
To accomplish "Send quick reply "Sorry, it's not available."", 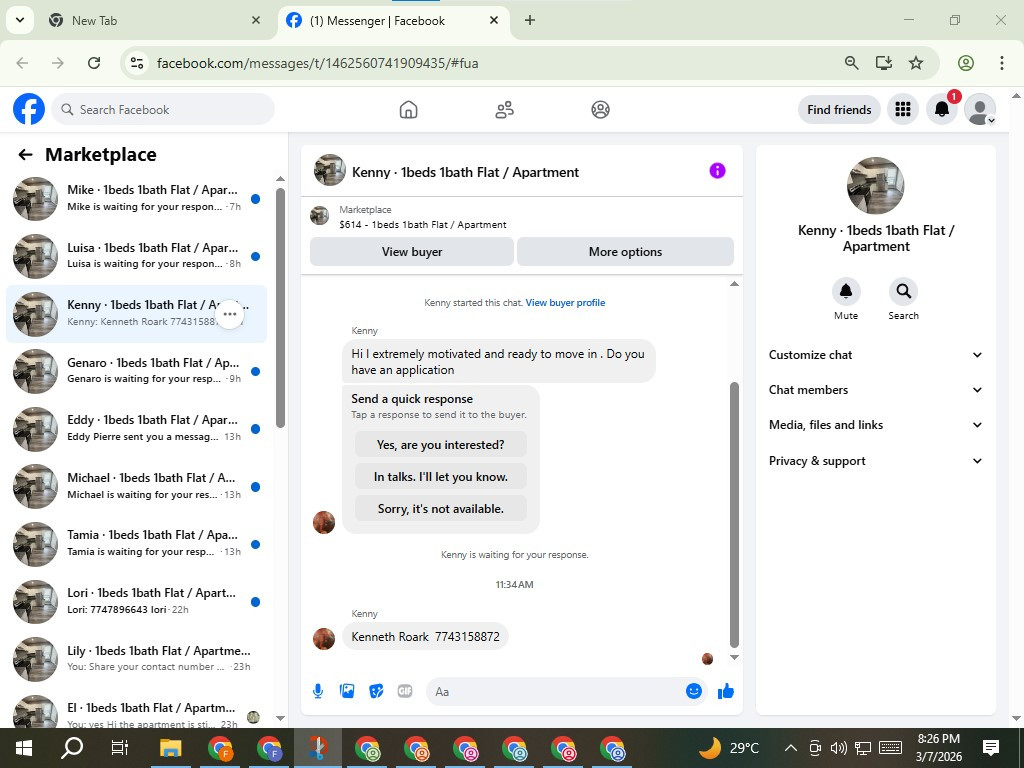I will click(441, 509).
